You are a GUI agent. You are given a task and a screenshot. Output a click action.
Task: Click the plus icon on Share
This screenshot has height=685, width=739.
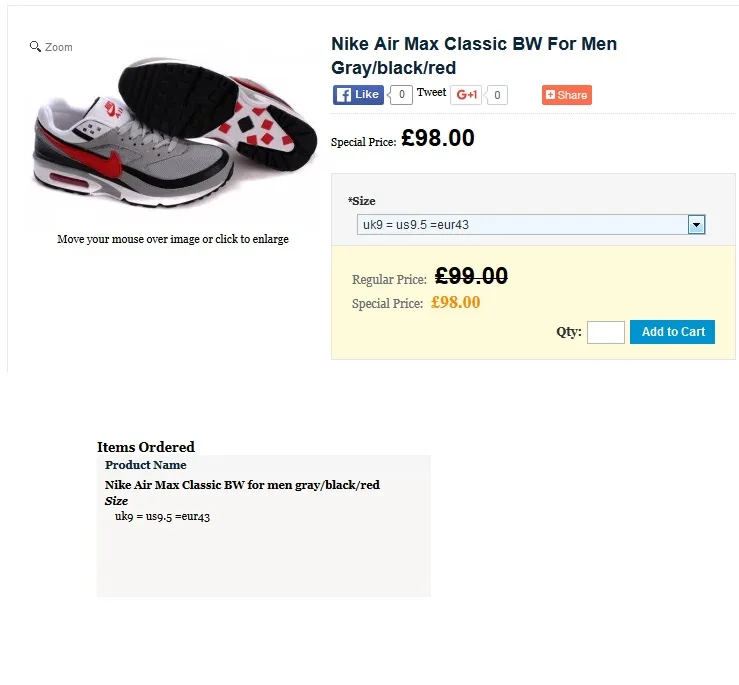[x=550, y=94]
